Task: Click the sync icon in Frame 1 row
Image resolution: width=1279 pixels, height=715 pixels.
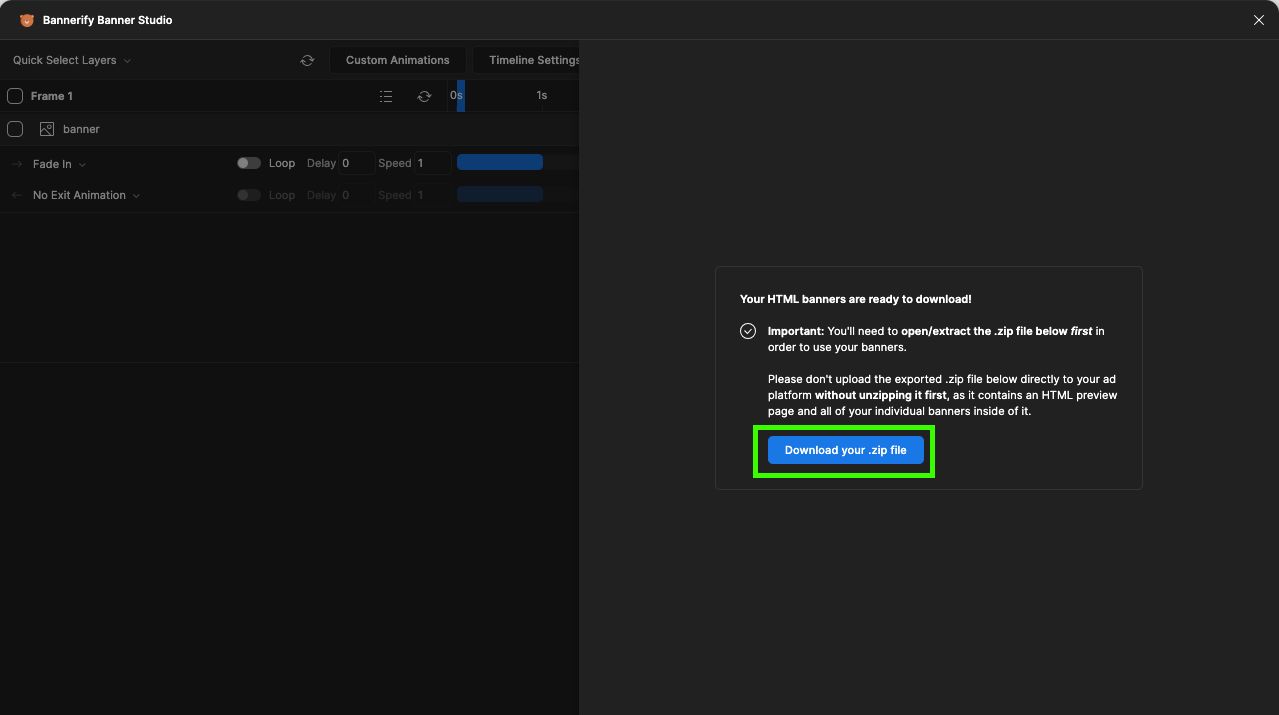Action: 424,96
